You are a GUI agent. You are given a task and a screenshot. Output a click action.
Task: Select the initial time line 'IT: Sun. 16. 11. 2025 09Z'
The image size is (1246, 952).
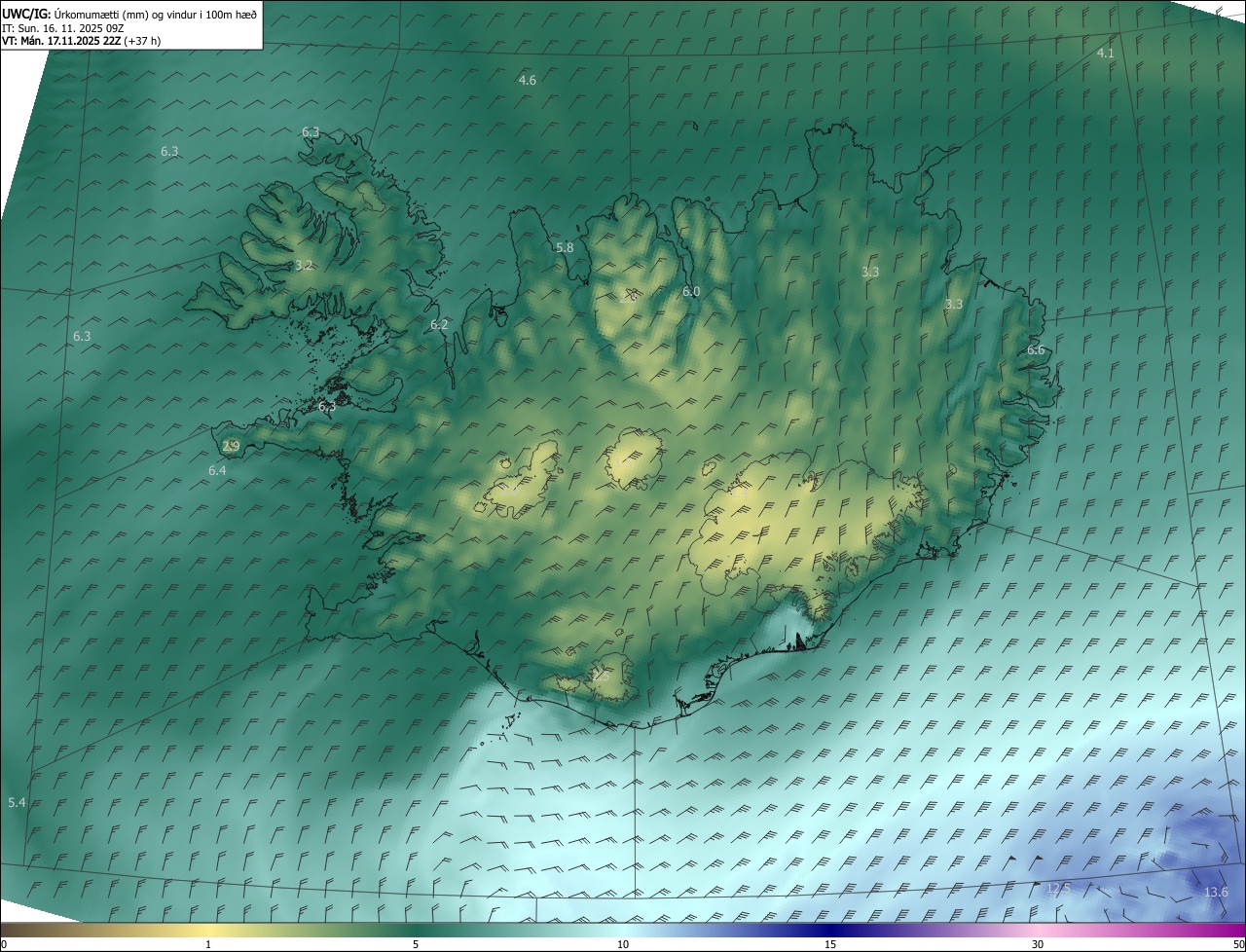click(x=63, y=28)
